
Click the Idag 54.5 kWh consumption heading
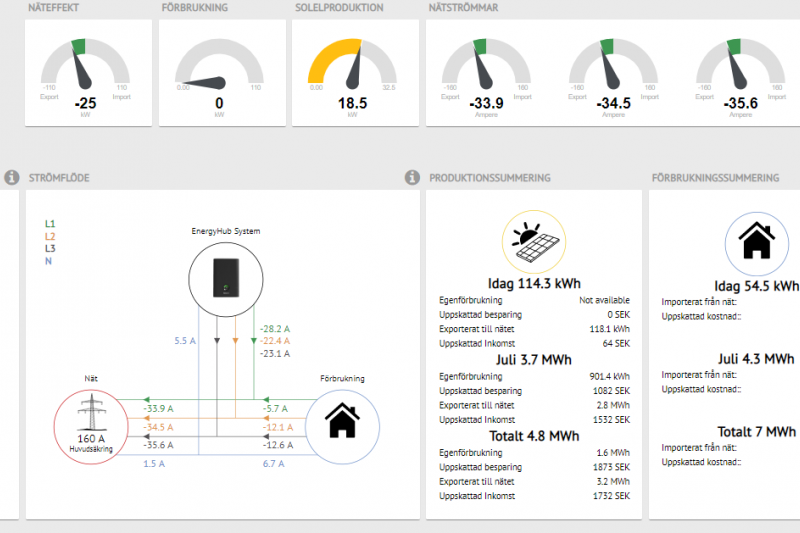(756, 286)
